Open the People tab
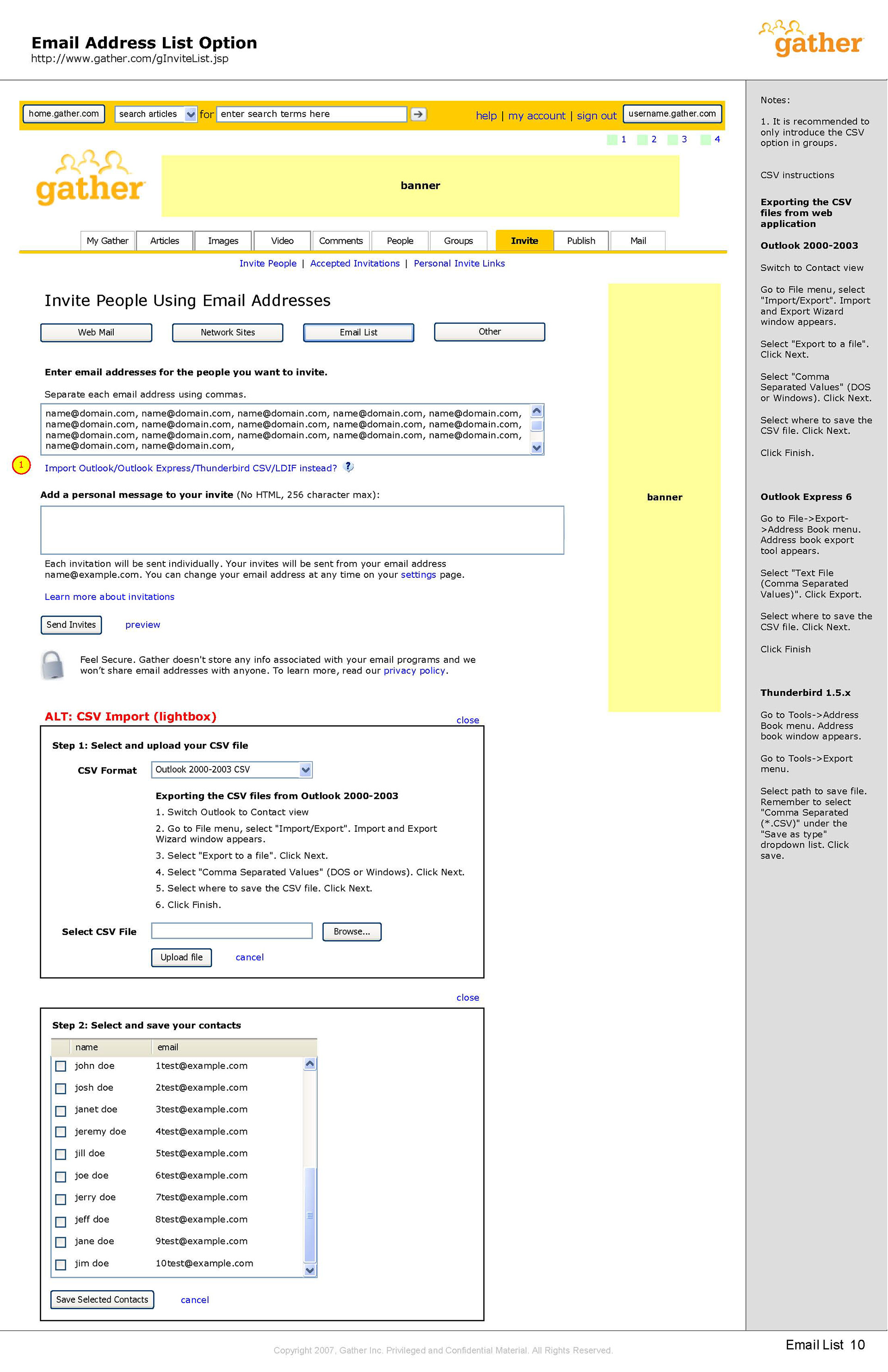 point(400,241)
